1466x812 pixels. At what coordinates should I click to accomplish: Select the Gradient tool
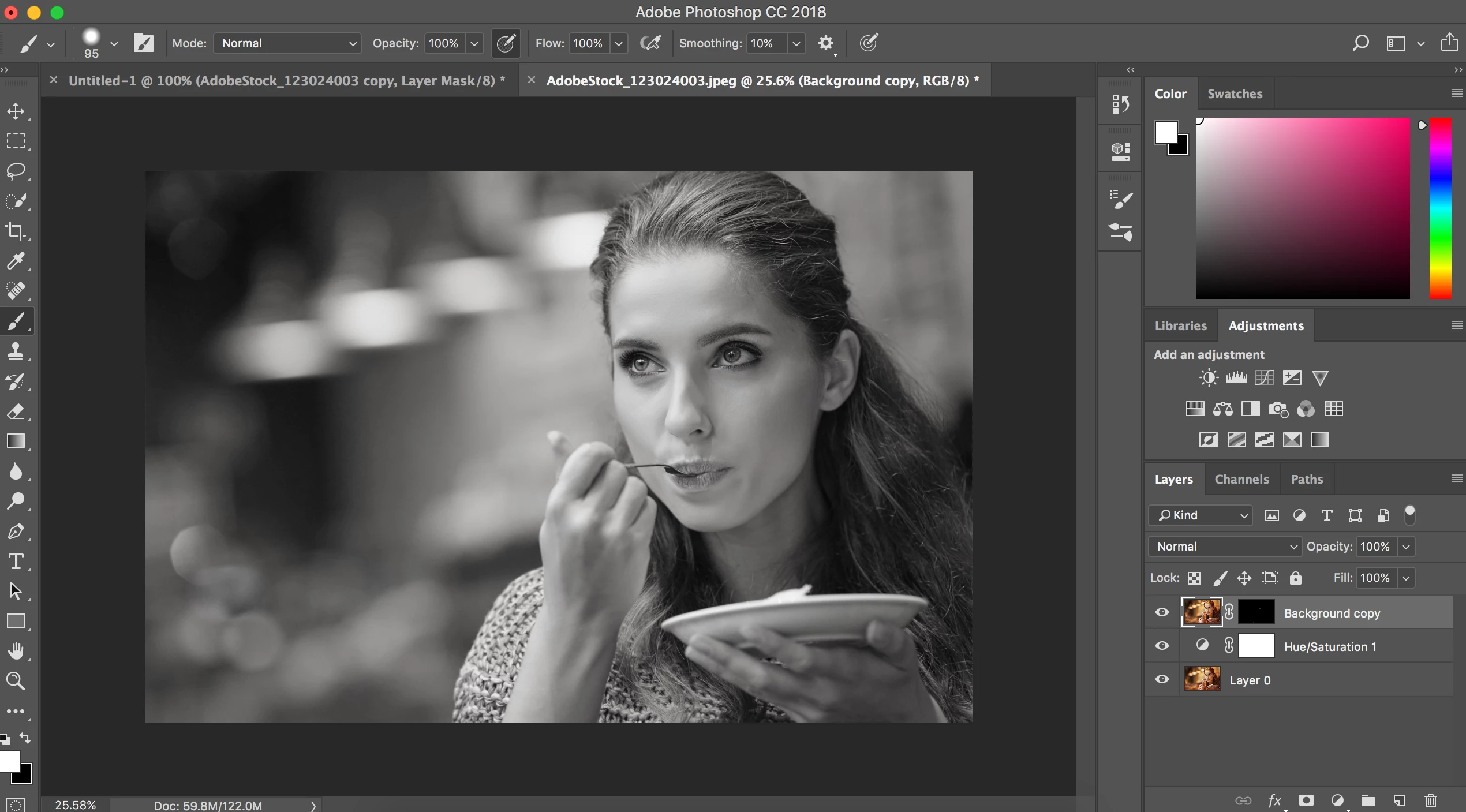16,441
